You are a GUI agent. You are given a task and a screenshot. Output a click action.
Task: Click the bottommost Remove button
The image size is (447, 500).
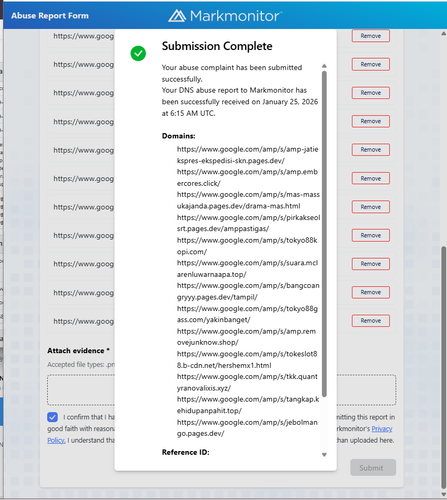click(371, 321)
